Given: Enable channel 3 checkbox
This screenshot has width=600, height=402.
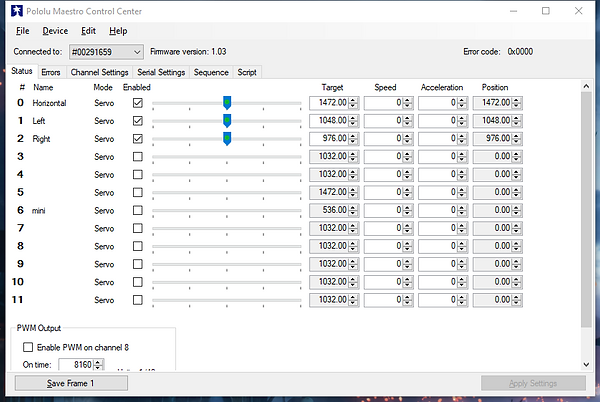Looking at the screenshot, I should coord(138,156).
